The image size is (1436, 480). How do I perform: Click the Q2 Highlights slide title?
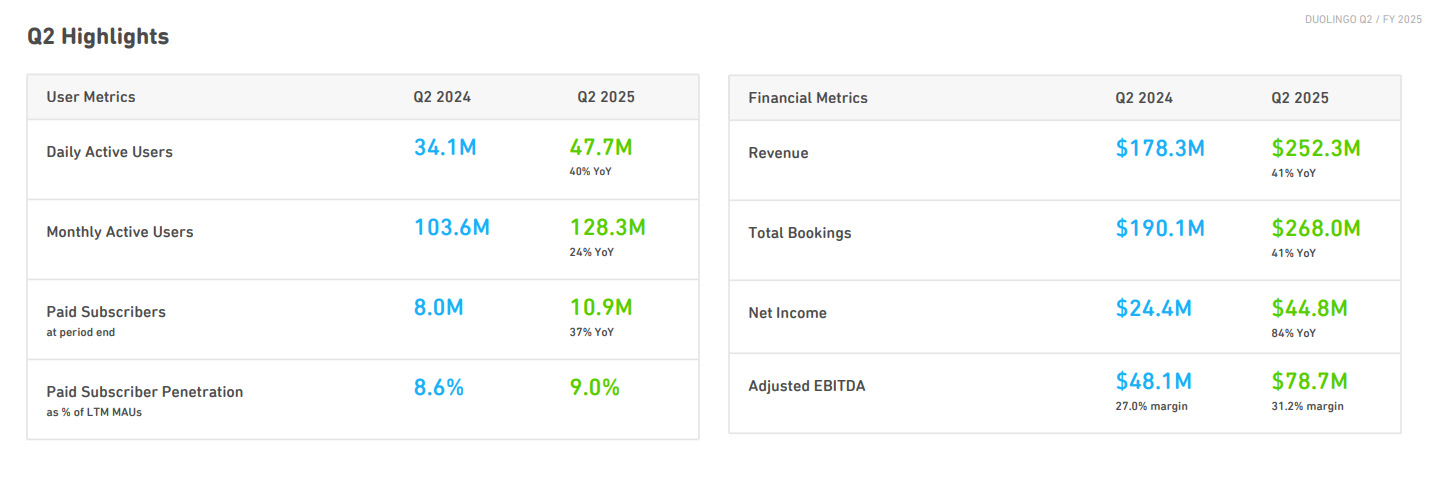pos(98,37)
